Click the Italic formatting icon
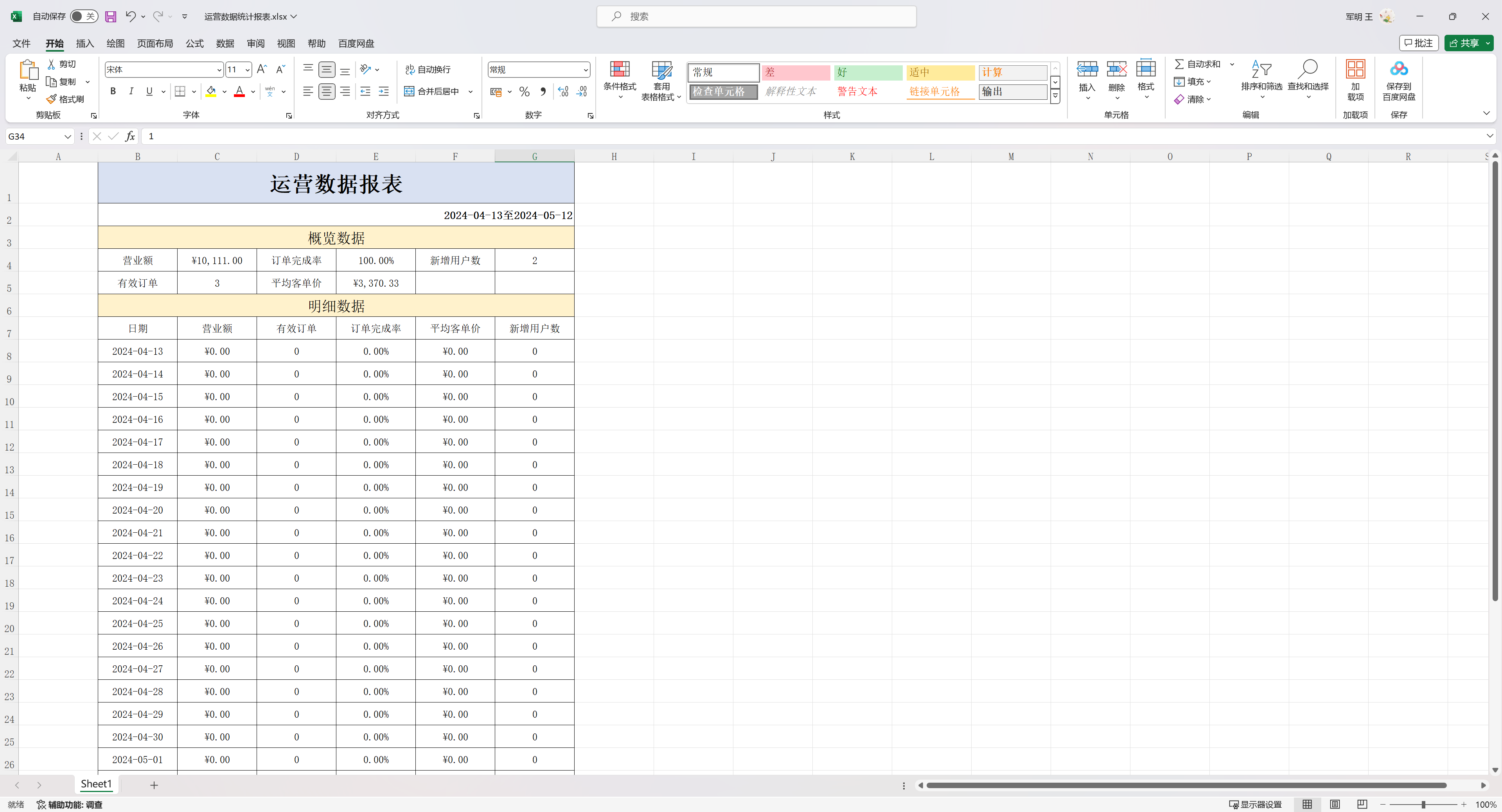 pos(131,92)
